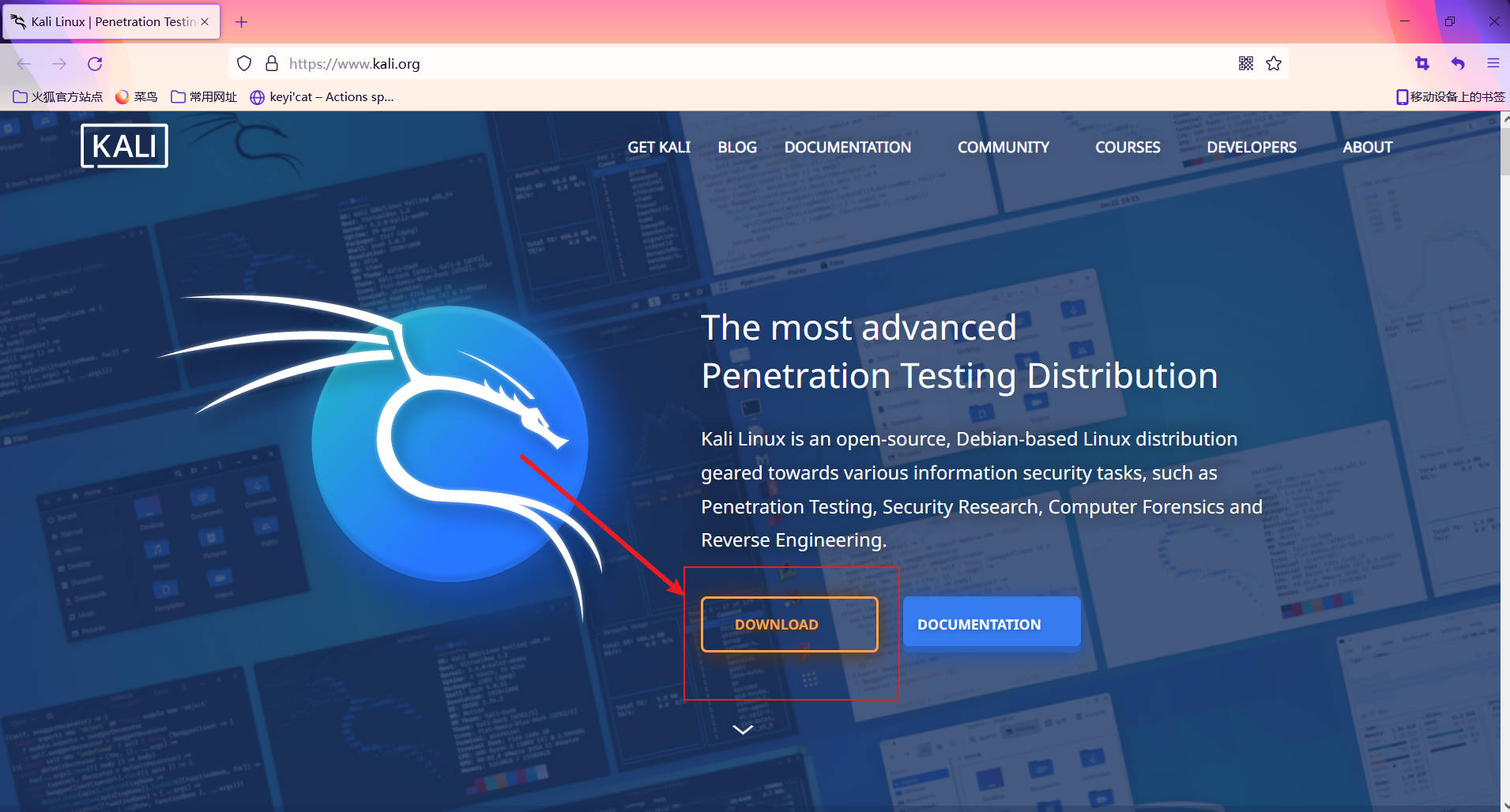Click the Kali logo in the header
Image resolution: width=1510 pixels, height=812 pixels.
coord(124,146)
